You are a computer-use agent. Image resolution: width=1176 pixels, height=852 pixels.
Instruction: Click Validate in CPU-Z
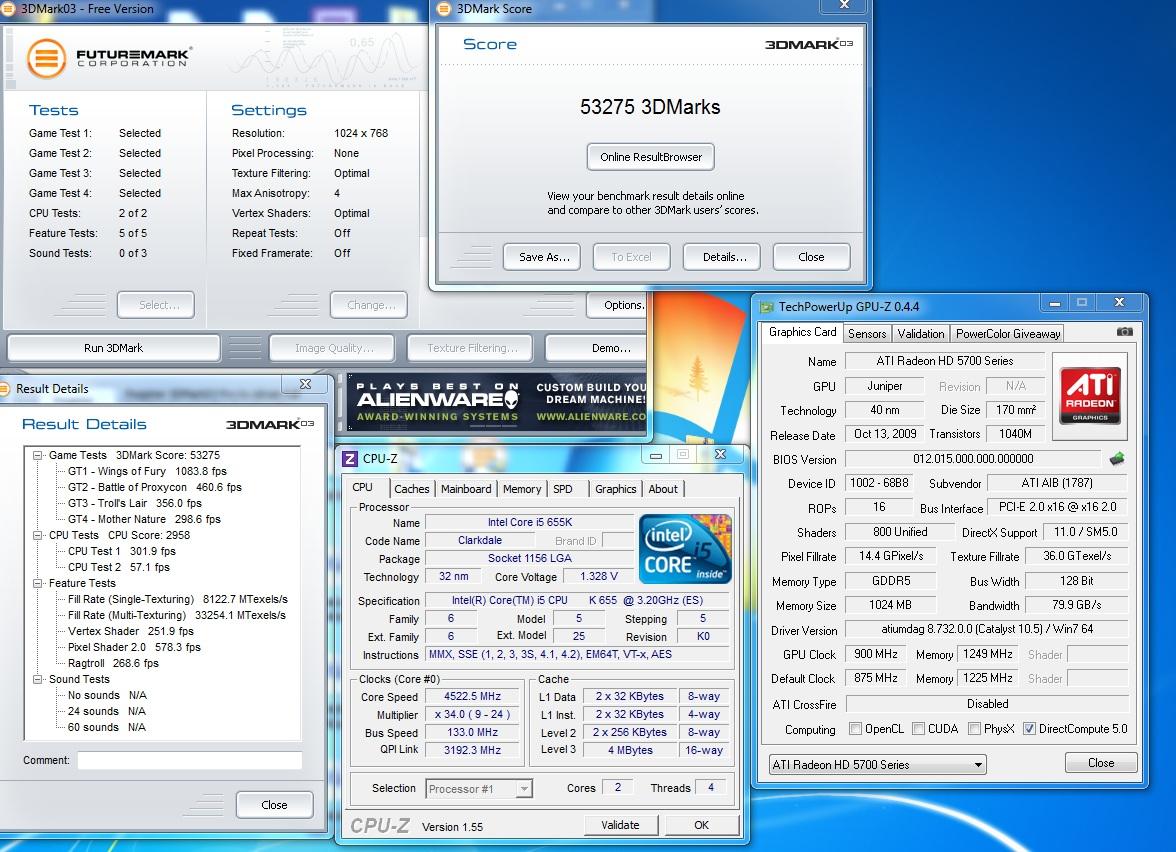(x=620, y=825)
